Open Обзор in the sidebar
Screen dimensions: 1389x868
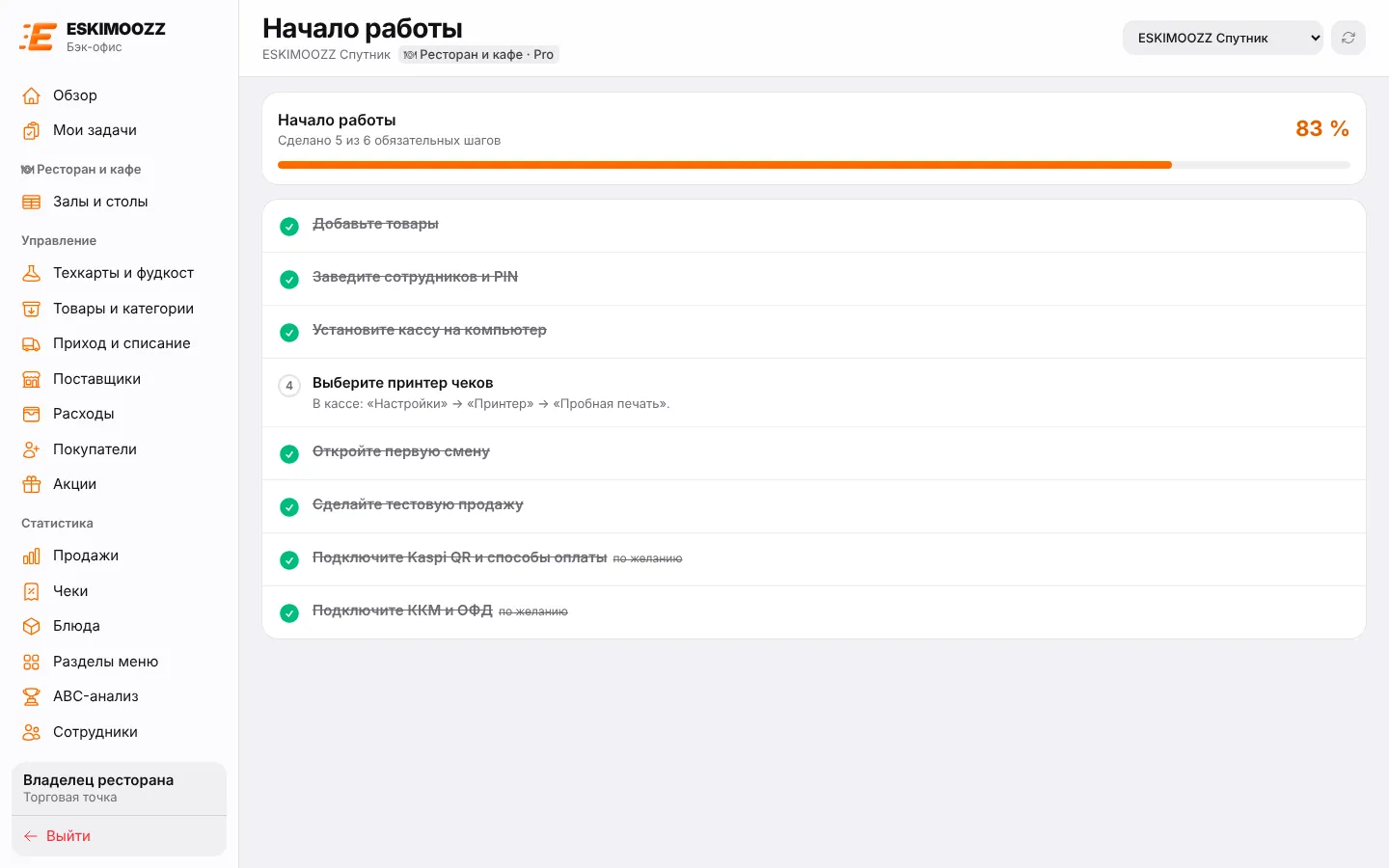(x=119, y=95)
